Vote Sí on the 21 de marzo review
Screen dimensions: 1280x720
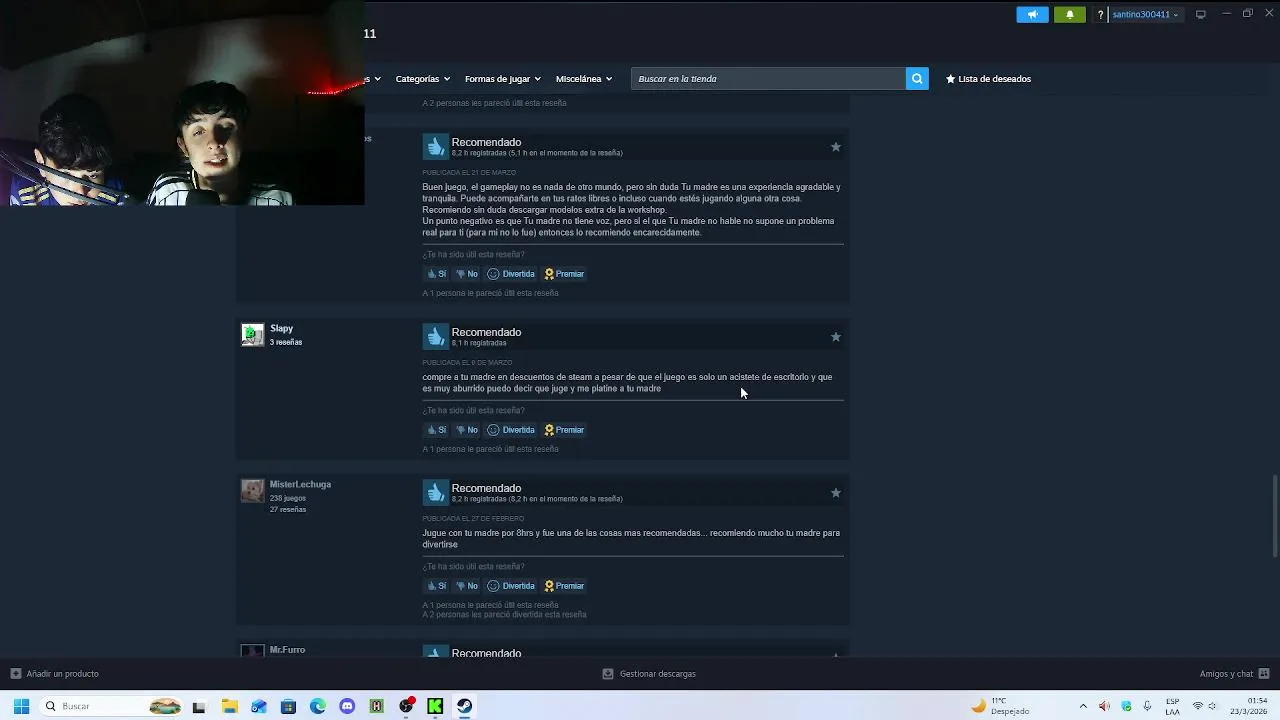[x=436, y=274]
